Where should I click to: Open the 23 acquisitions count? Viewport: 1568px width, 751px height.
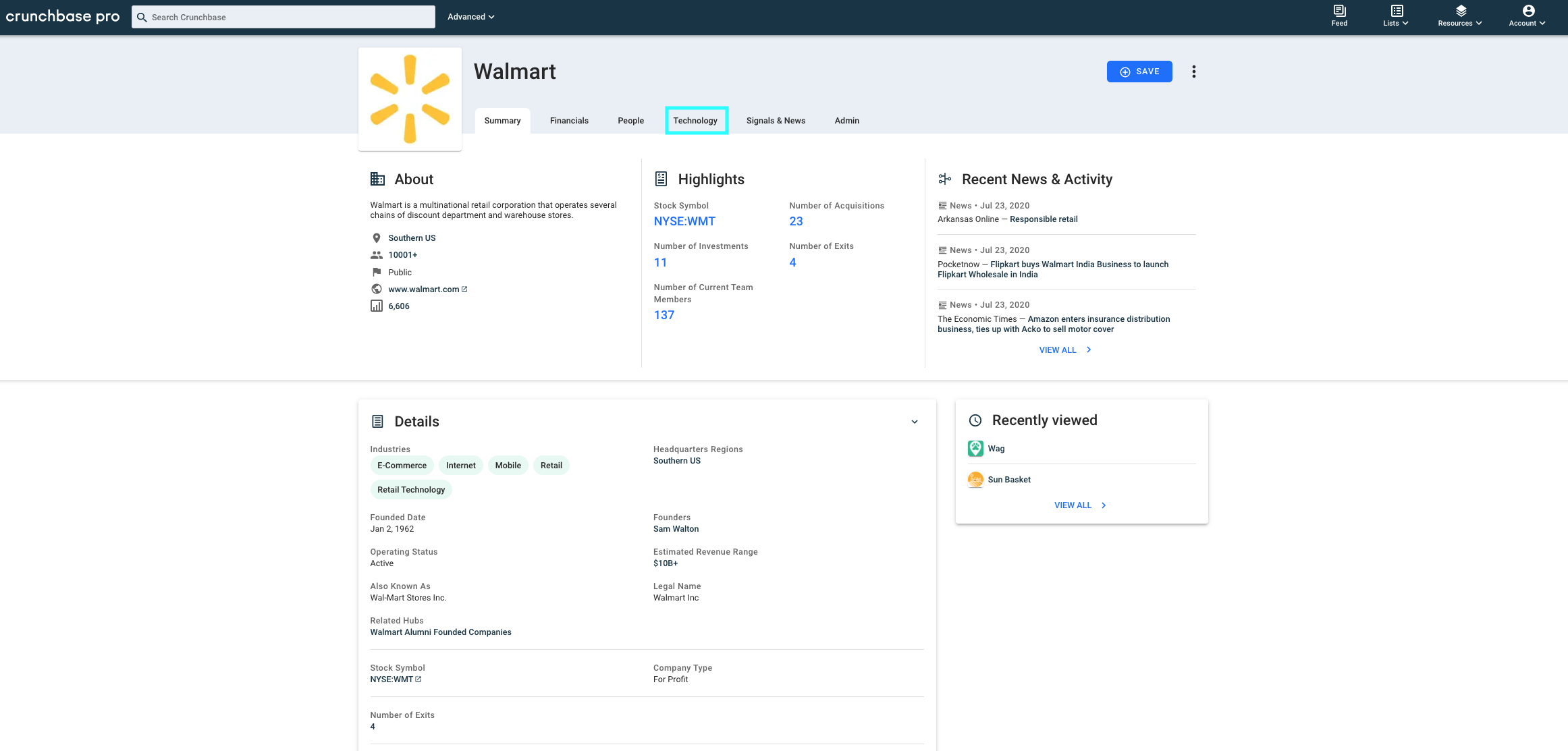point(796,221)
